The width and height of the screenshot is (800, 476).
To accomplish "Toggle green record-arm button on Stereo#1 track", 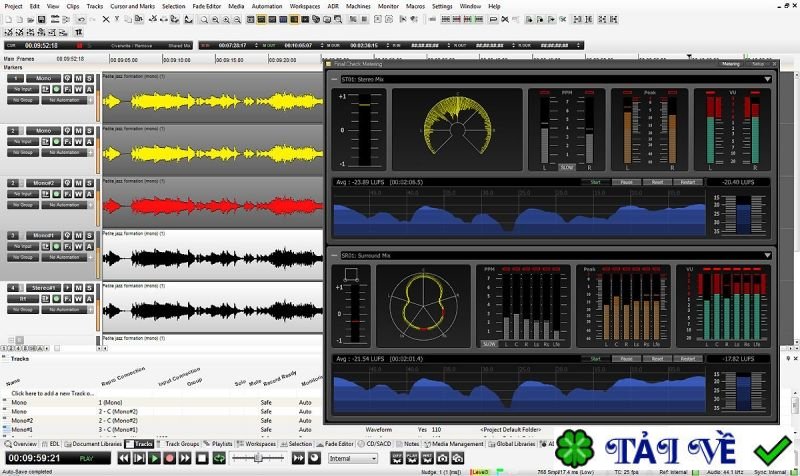I will [57, 299].
